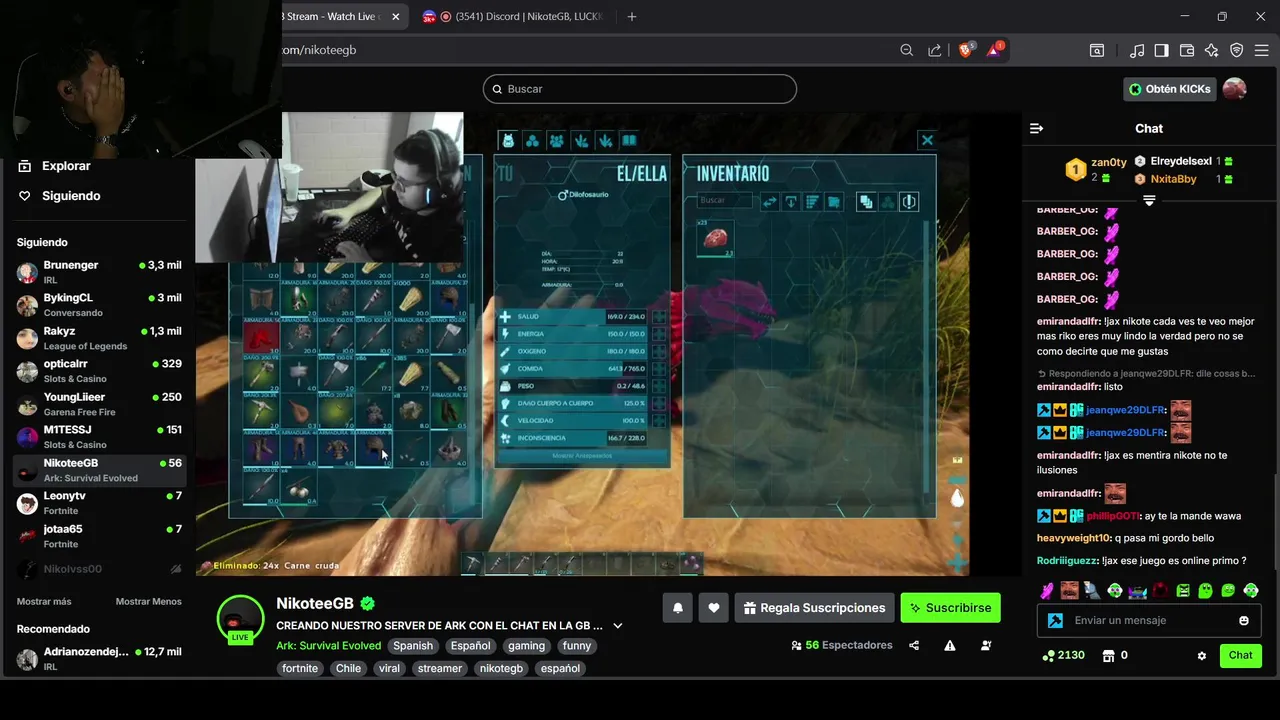
Task: Expand the stream title chevron
Action: (617, 626)
